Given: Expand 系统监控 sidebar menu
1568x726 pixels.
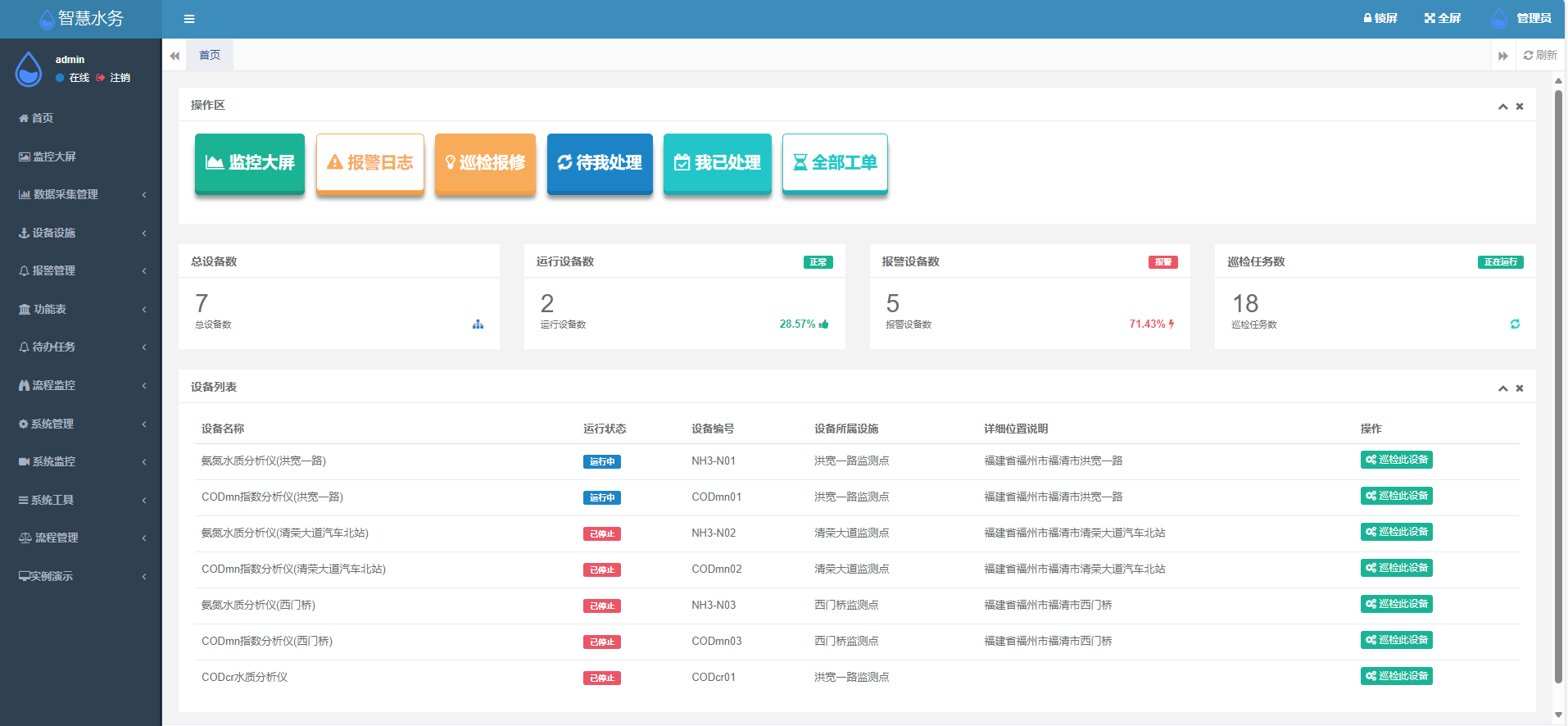Looking at the screenshot, I should click(x=80, y=461).
